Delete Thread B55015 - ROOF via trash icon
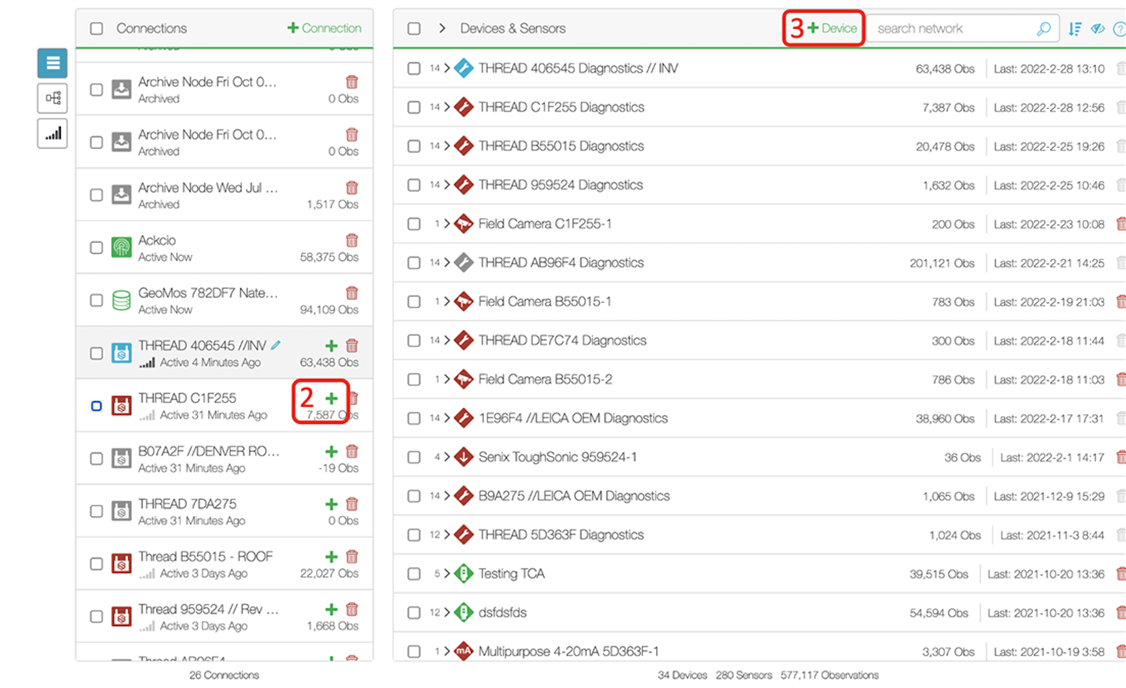The height and width of the screenshot is (688, 1126). coord(352,557)
